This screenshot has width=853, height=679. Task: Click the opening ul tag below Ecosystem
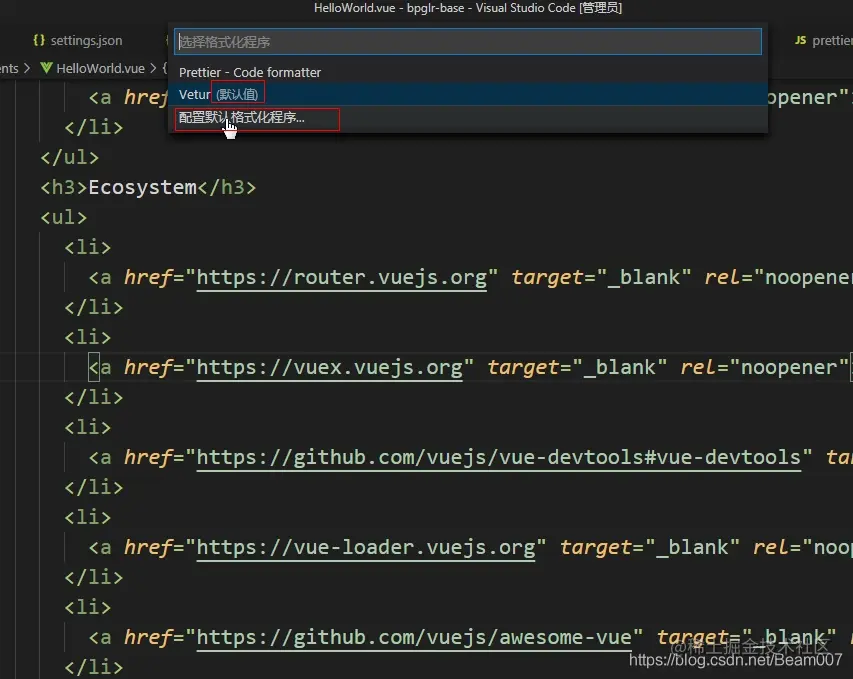pos(64,218)
